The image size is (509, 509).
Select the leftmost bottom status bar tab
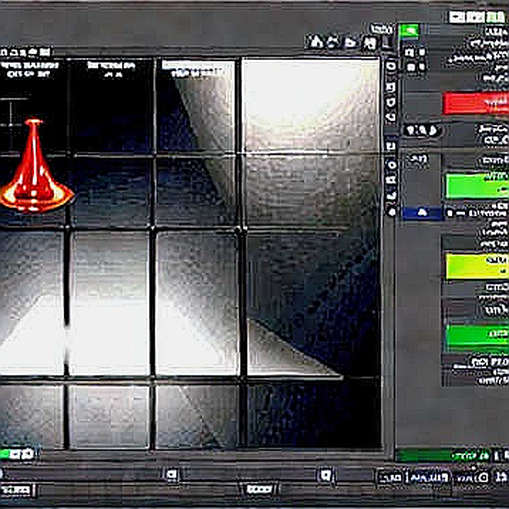coord(17,490)
